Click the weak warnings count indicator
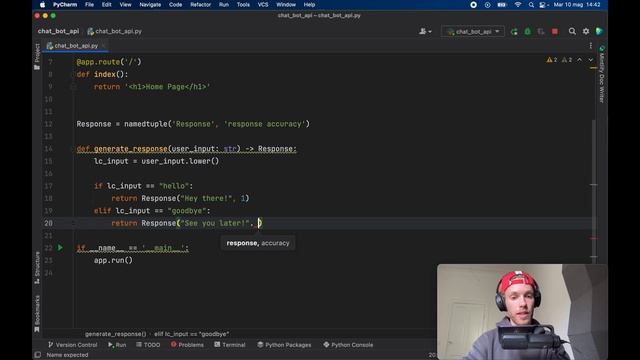 tap(567, 60)
